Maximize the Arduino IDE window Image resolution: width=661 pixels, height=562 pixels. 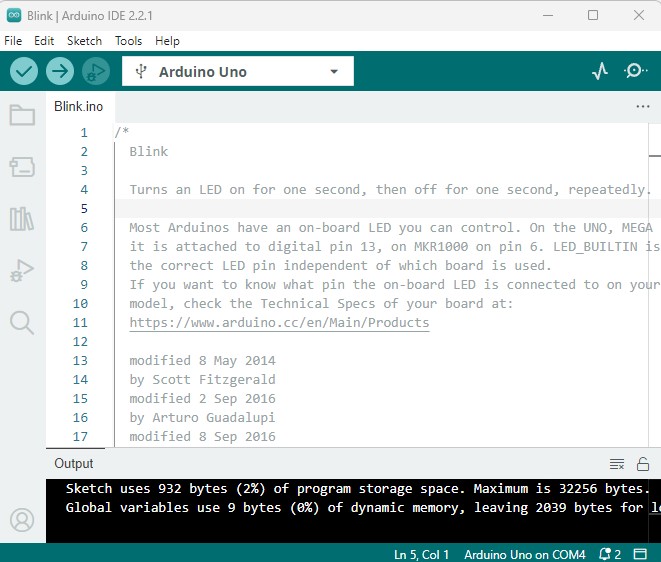click(593, 16)
